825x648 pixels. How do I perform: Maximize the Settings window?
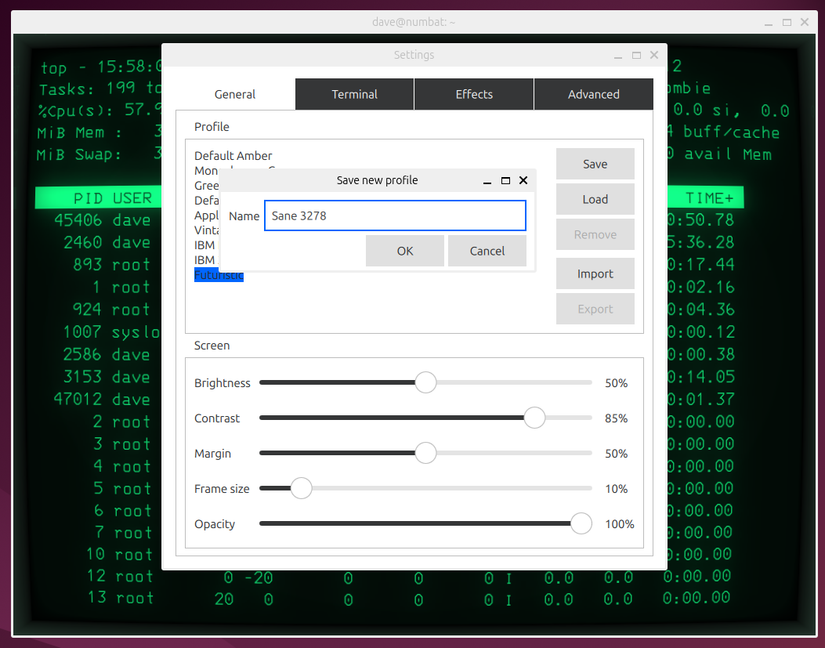(x=636, y=55)
